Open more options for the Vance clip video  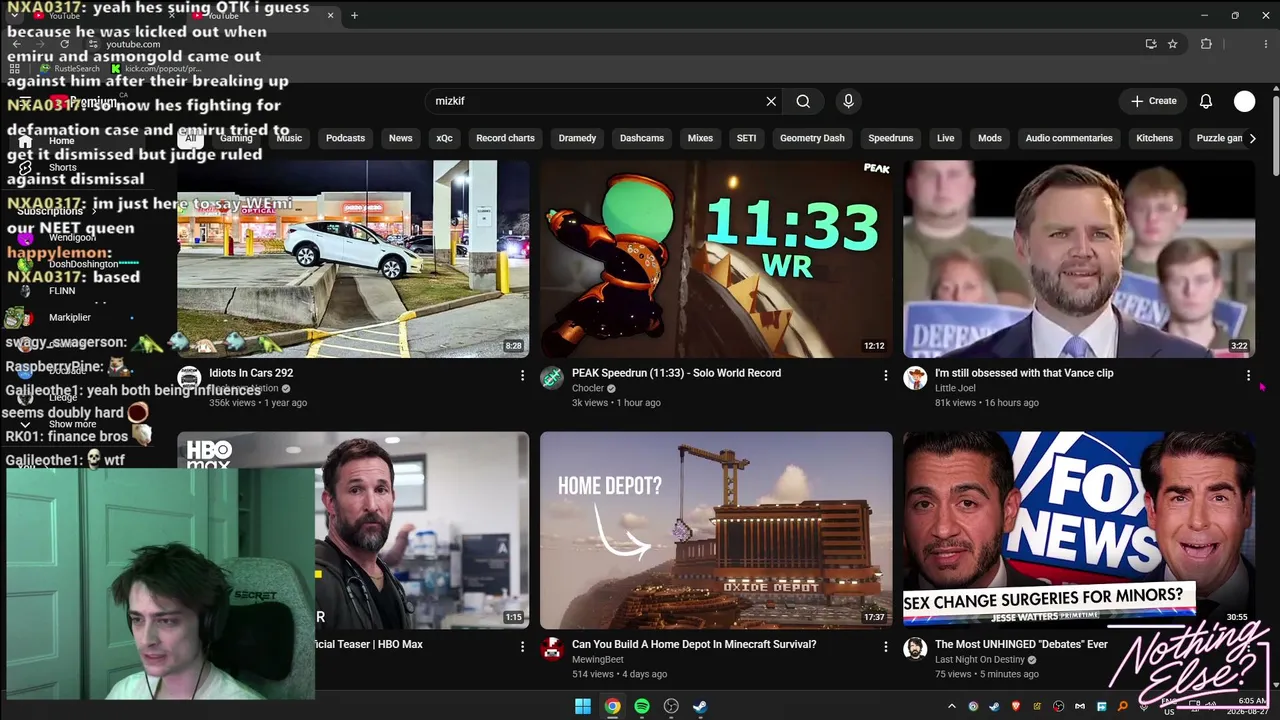coord(1248,375)
